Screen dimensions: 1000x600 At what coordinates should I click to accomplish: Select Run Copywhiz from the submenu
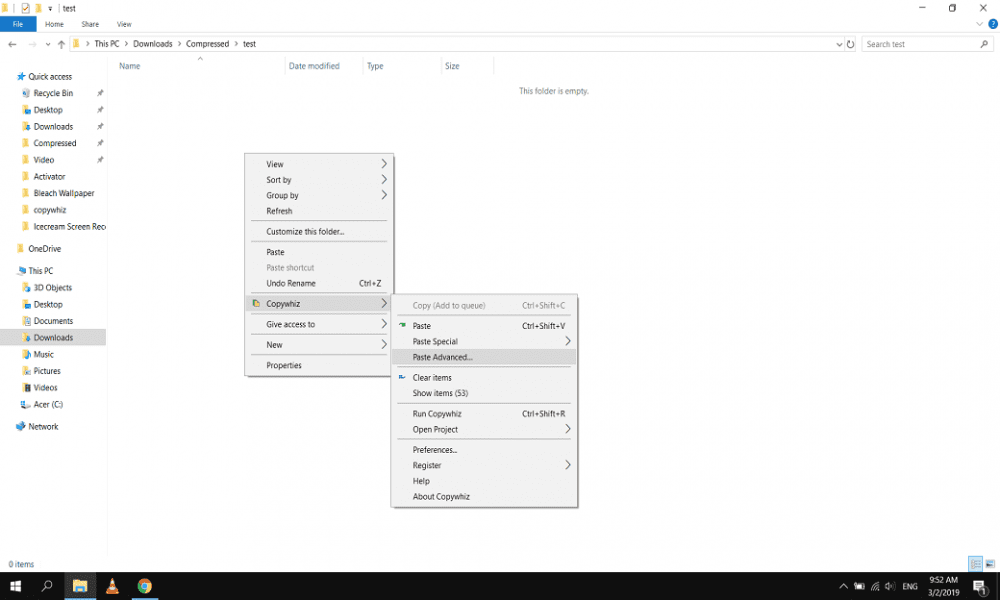pos(485,412)
